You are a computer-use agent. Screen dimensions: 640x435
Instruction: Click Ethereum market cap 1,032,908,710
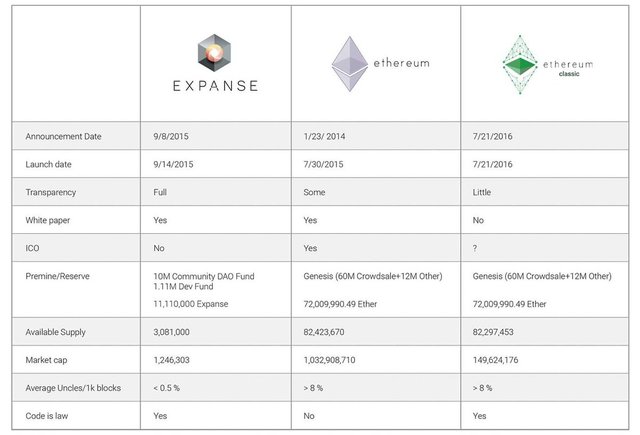click(x=329, y=360)
